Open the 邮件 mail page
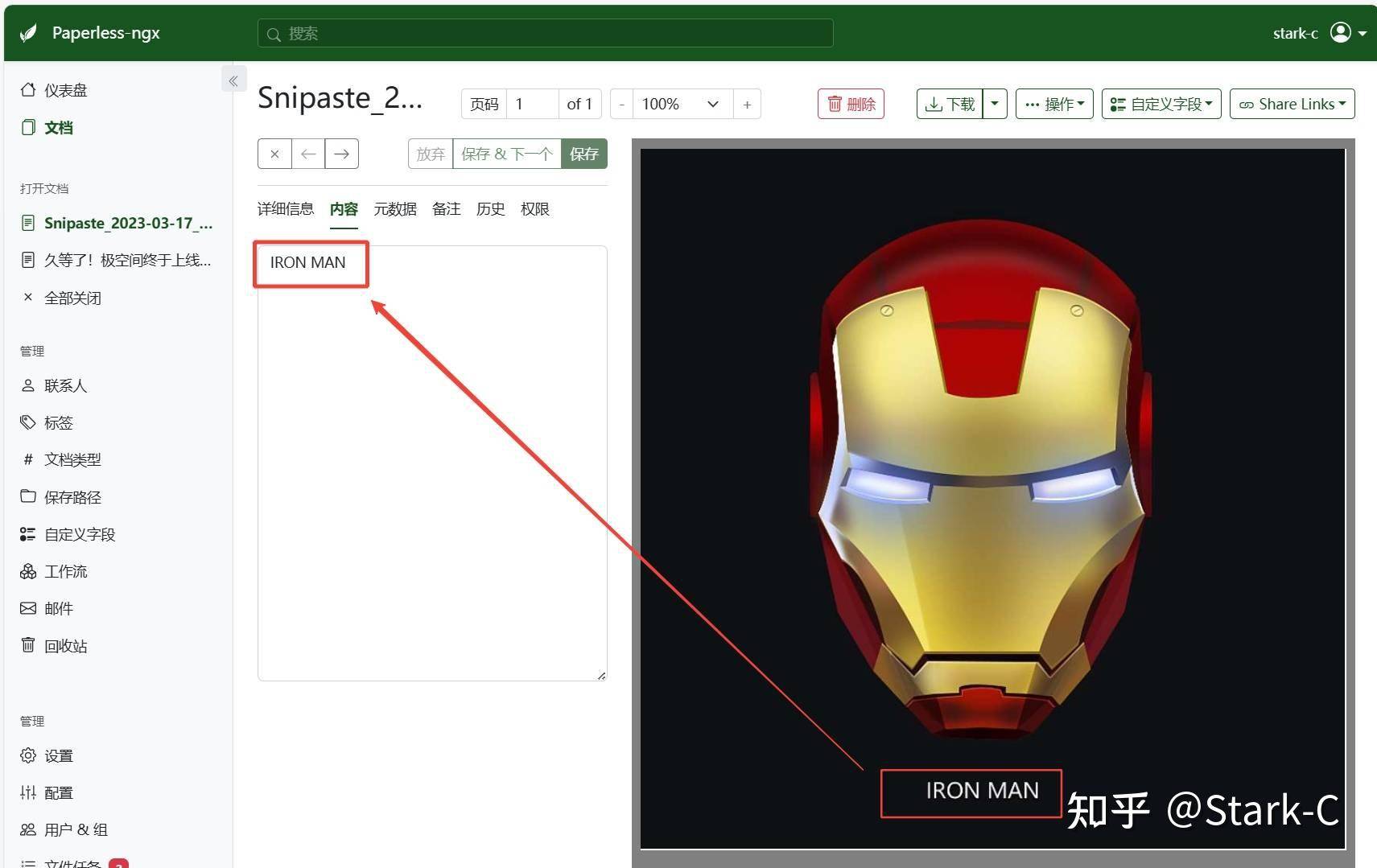Viewport: 1377px width, 868px height. (47, 608)
